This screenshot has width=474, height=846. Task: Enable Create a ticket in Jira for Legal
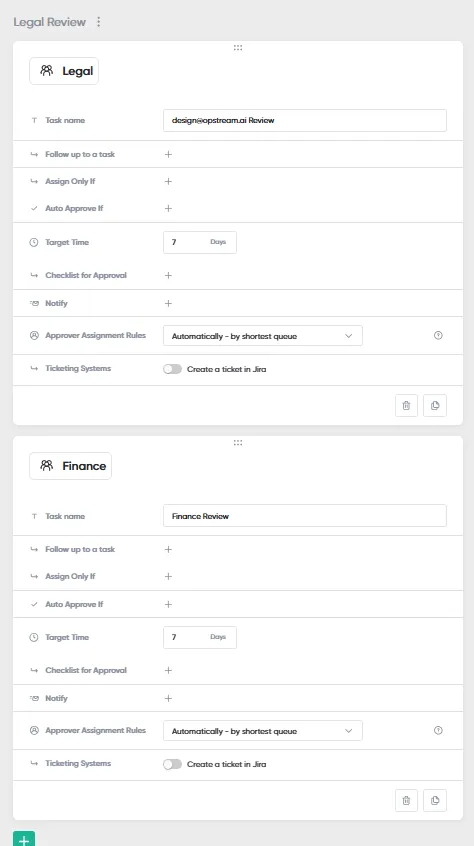(x=173, y=369)
